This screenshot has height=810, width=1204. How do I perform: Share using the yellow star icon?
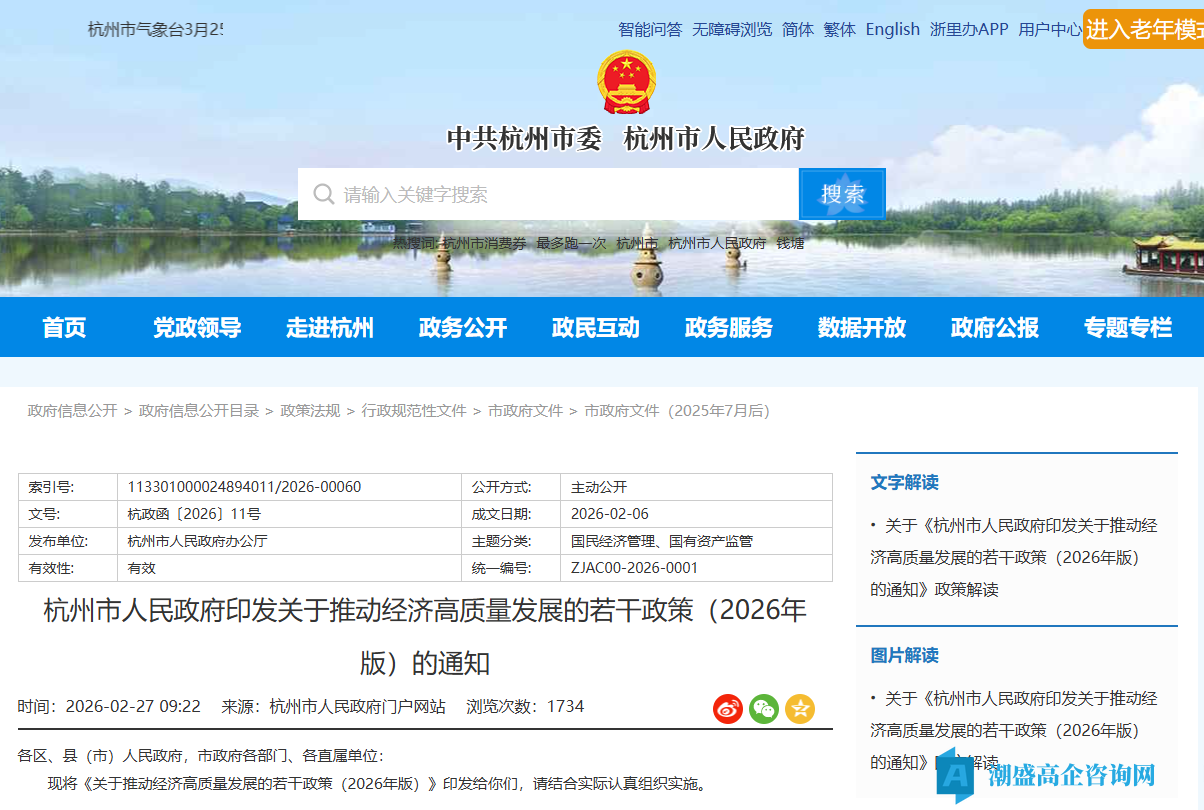[797, 708]
